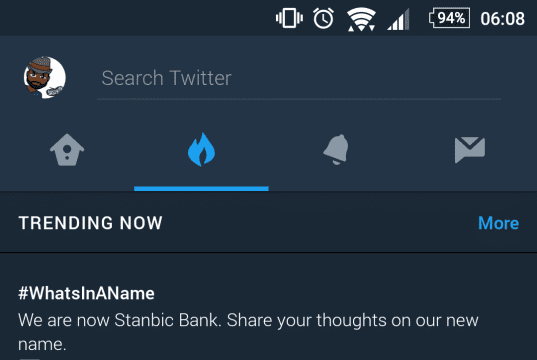
Task: Open direct messages envelope icon
Action: click(x=470, y=150)
